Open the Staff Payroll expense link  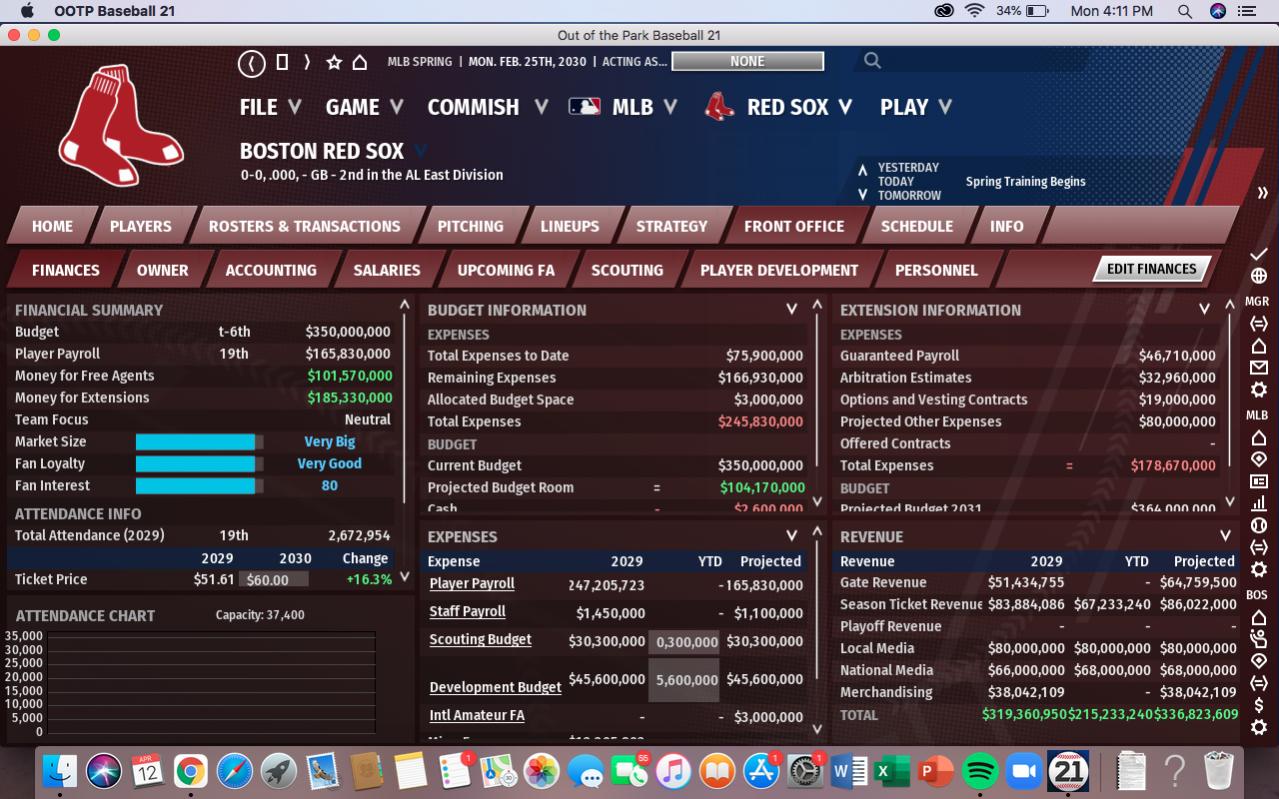467,612
